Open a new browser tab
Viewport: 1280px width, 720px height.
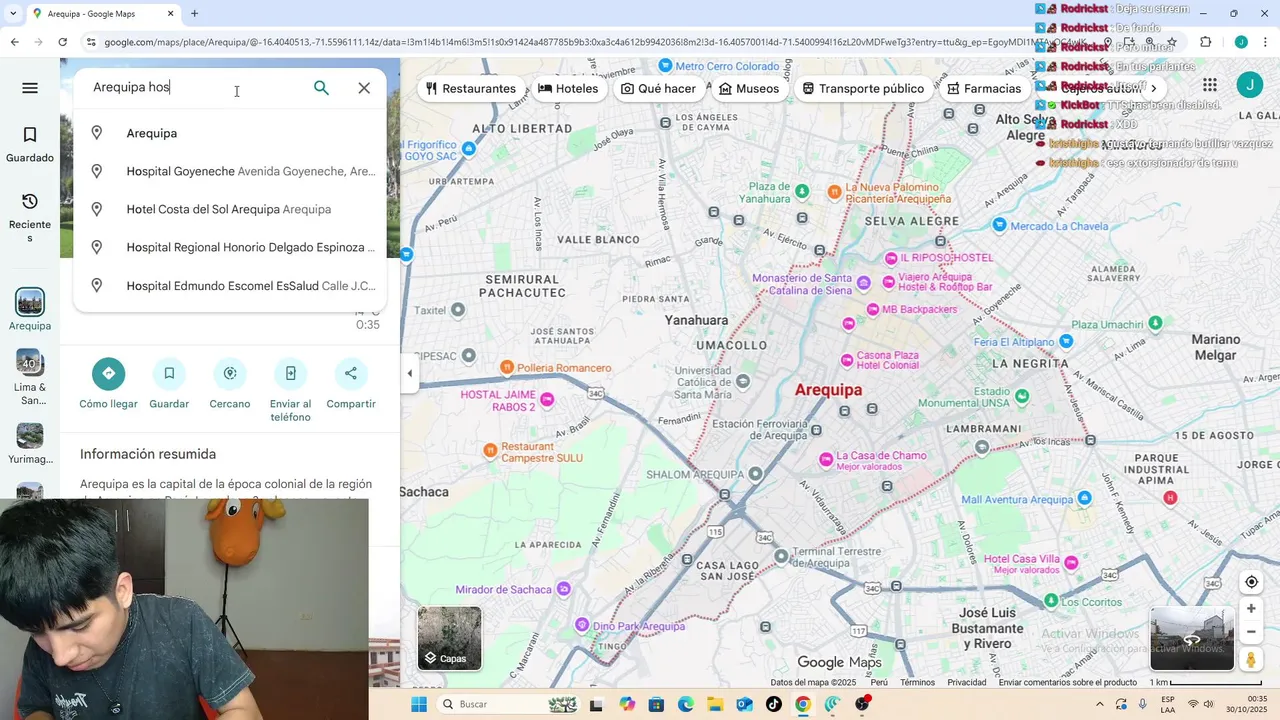click(x=194, y=13)
